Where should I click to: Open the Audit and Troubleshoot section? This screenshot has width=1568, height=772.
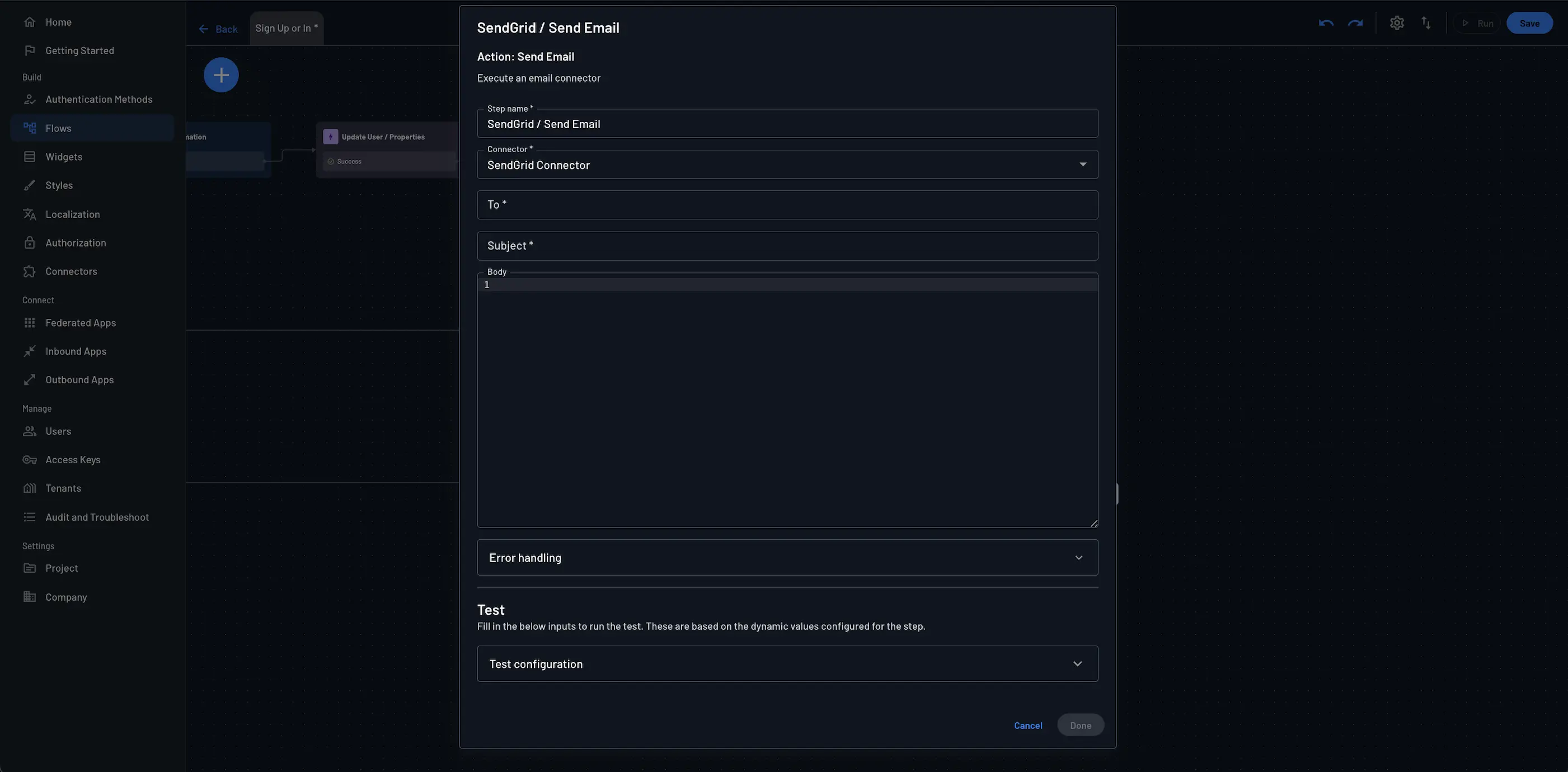[97, 516]
